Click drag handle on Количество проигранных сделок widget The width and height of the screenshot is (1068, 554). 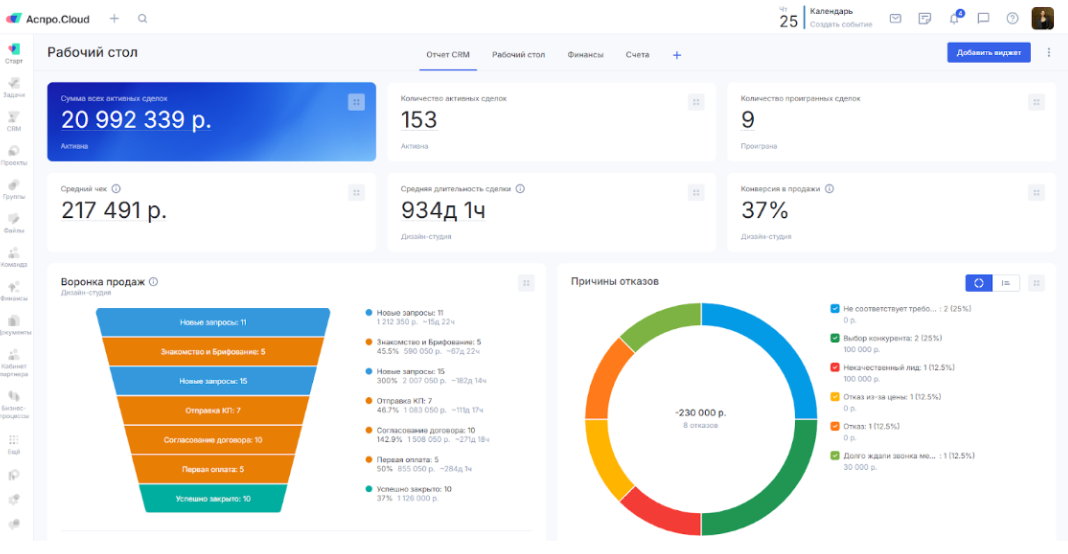(x=1036, y=102)
